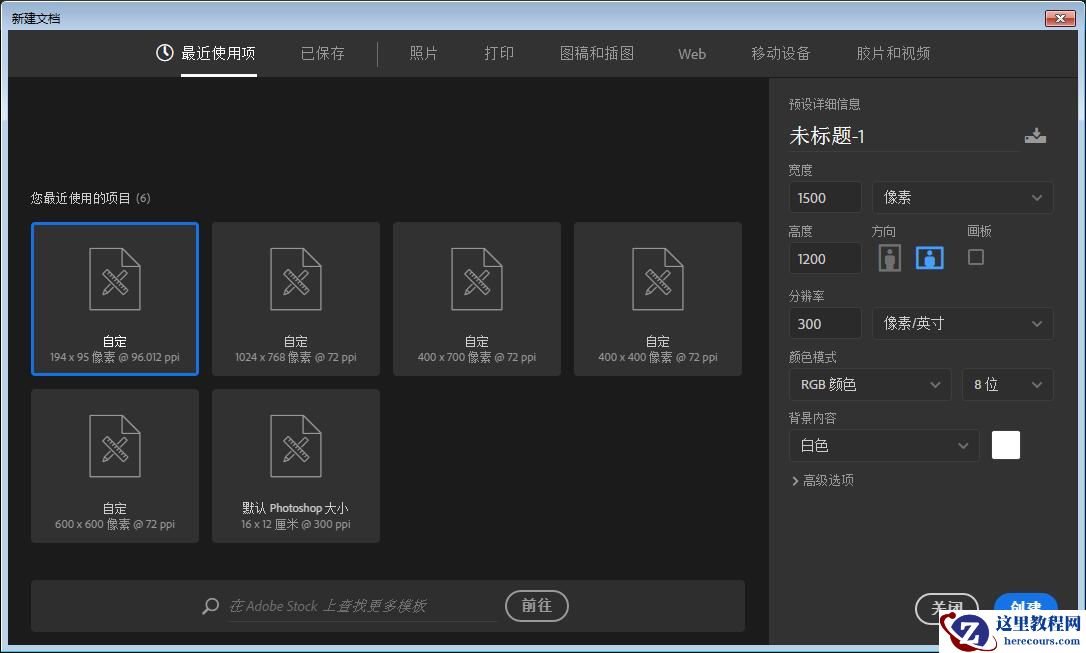Switch to landscape orientation
Screen dimensions: 1086x653
929,257
